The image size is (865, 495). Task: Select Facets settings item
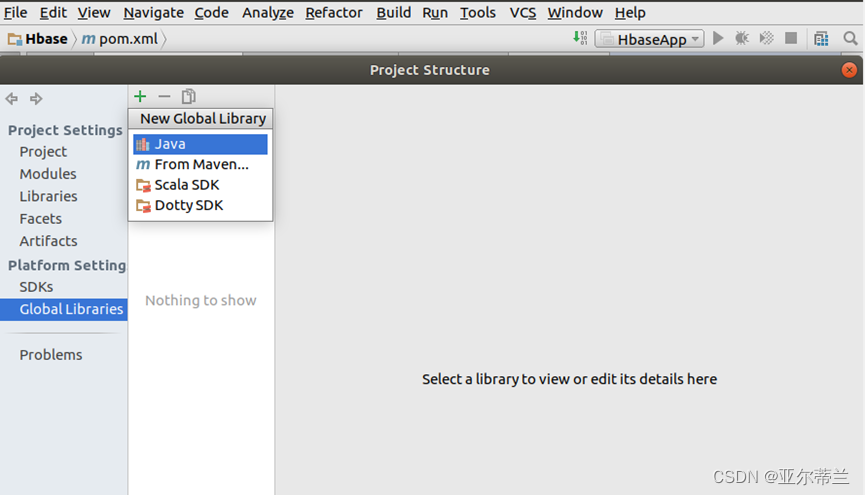(41, 219)
